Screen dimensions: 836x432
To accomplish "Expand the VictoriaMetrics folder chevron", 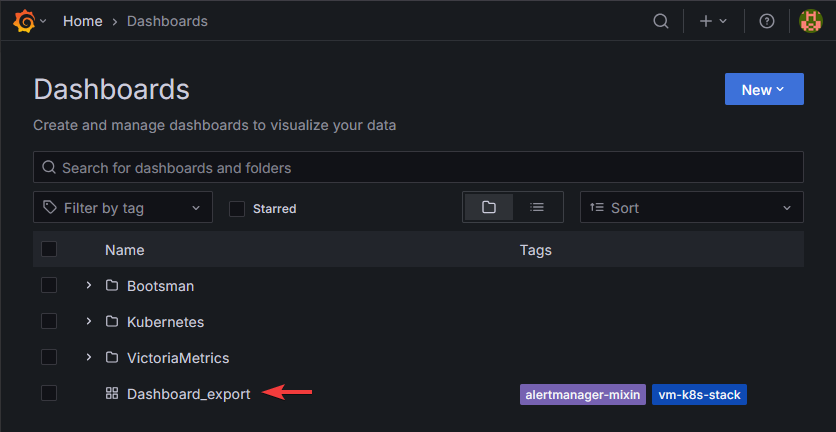I will (88, 358).
